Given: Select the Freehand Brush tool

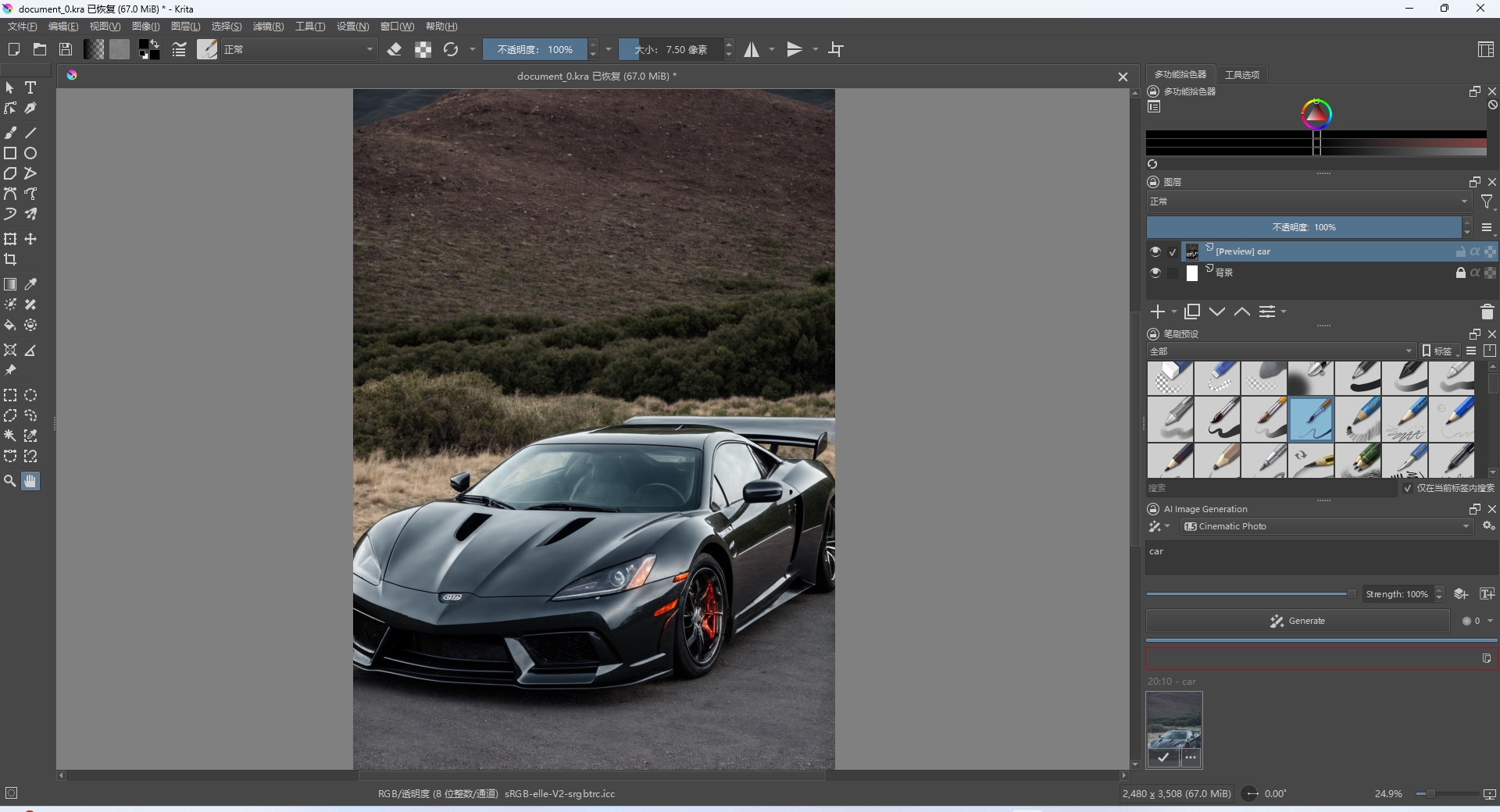Looking at the screenshot, I should click(x=10, y=133).
